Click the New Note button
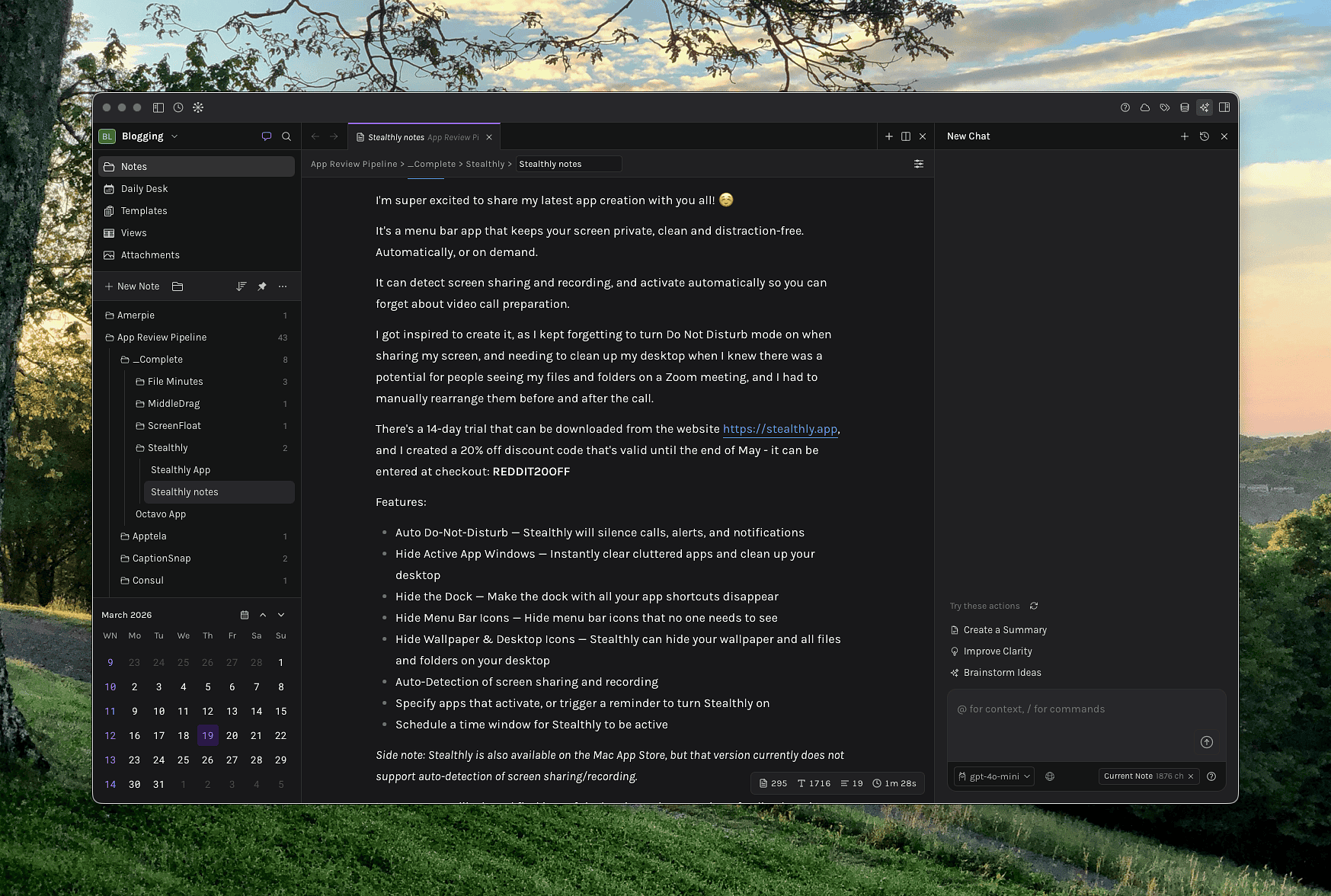Screen dimensions: 1331x896 pos(132,286)
